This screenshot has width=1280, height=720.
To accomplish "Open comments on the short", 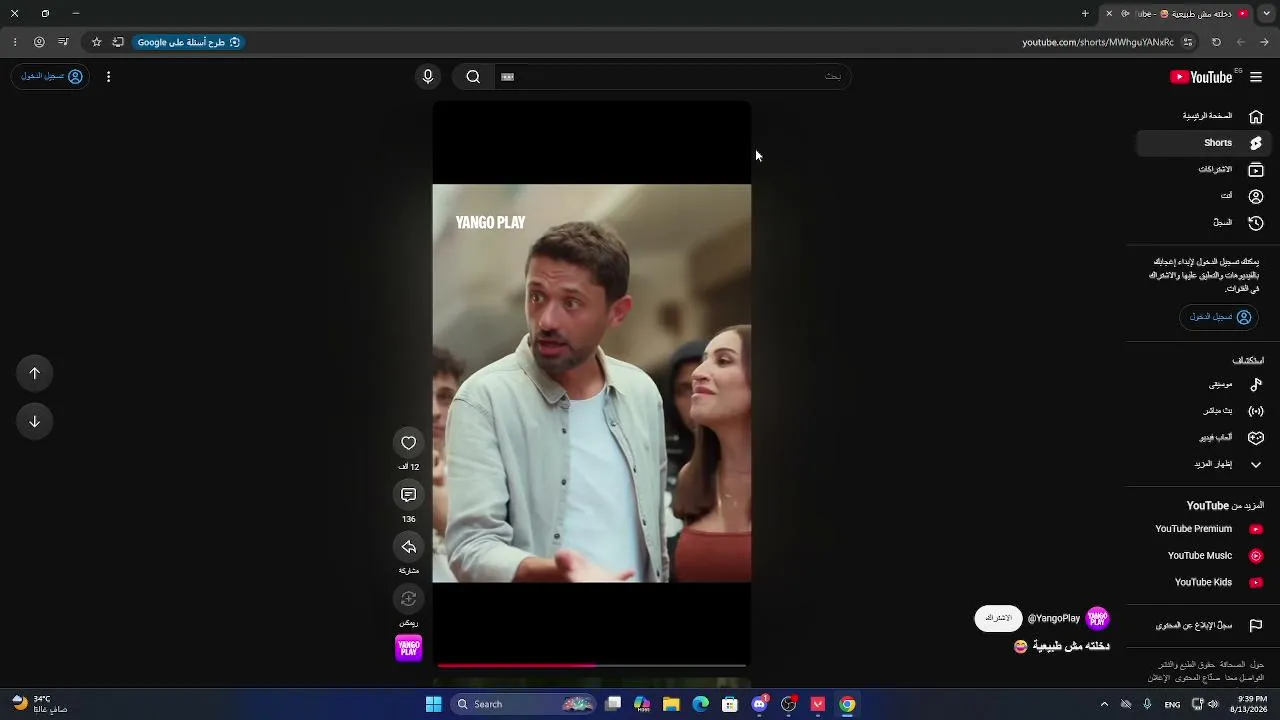I will [x=409, y=495].
